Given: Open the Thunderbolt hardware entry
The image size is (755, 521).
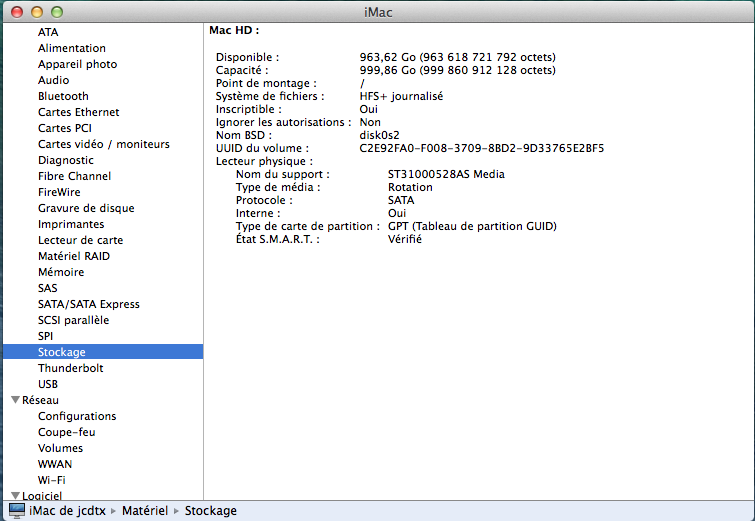Looking at the screenshot, I should pos(70,368).
